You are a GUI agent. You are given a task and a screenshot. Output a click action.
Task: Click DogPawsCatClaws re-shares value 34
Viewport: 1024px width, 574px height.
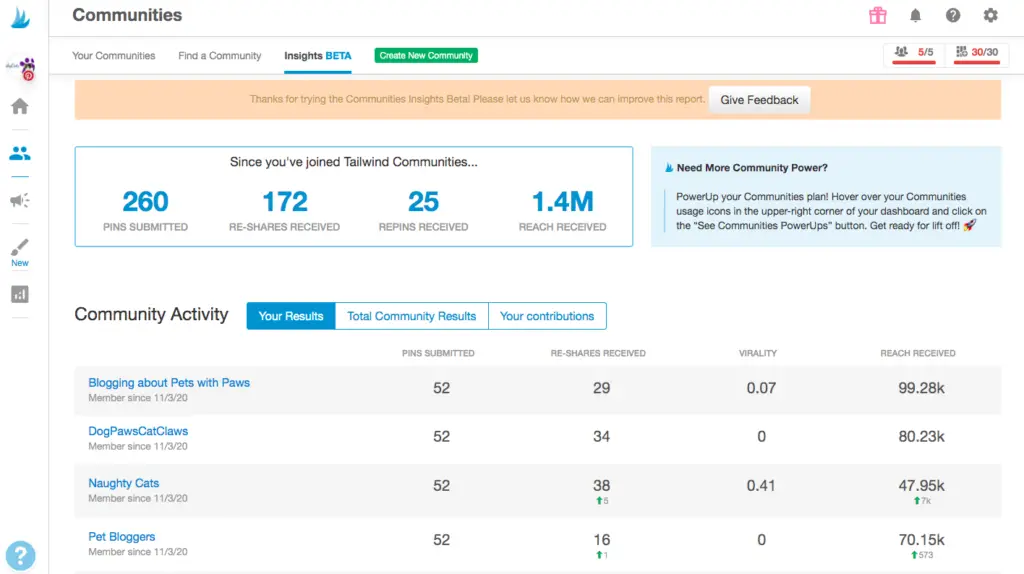pyautogui.click(x=601, y=436)
